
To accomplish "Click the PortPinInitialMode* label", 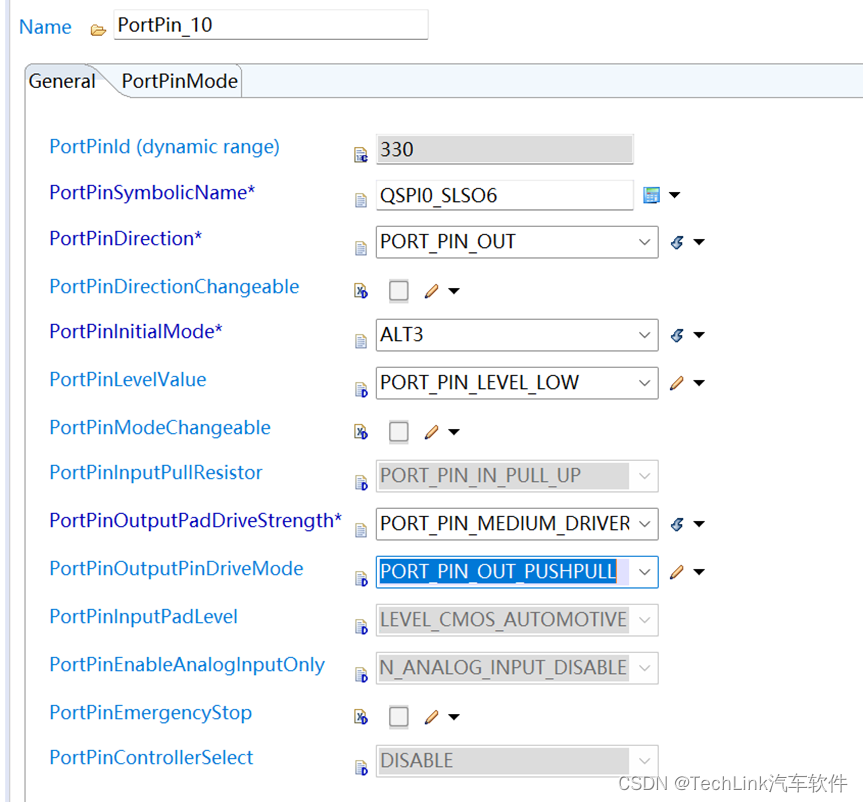I will pyautogui.click(x=136, y=332).
